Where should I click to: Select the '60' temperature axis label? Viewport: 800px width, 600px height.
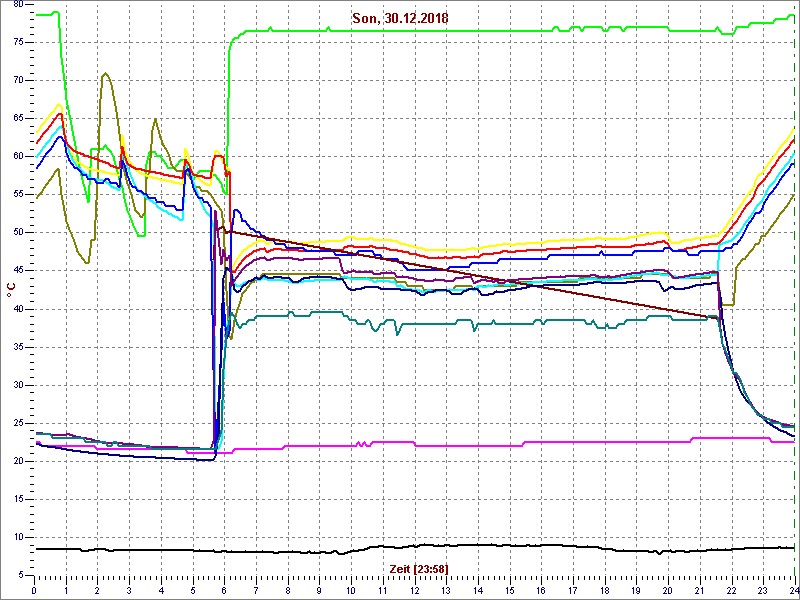tap(18, 157)
